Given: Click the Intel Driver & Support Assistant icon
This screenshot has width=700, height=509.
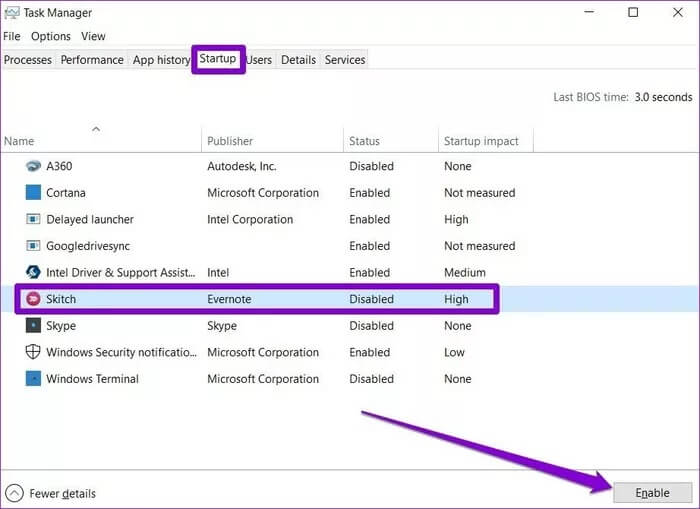Looking at the screenshot, I should pyautogui.click(x=33, y=272).
